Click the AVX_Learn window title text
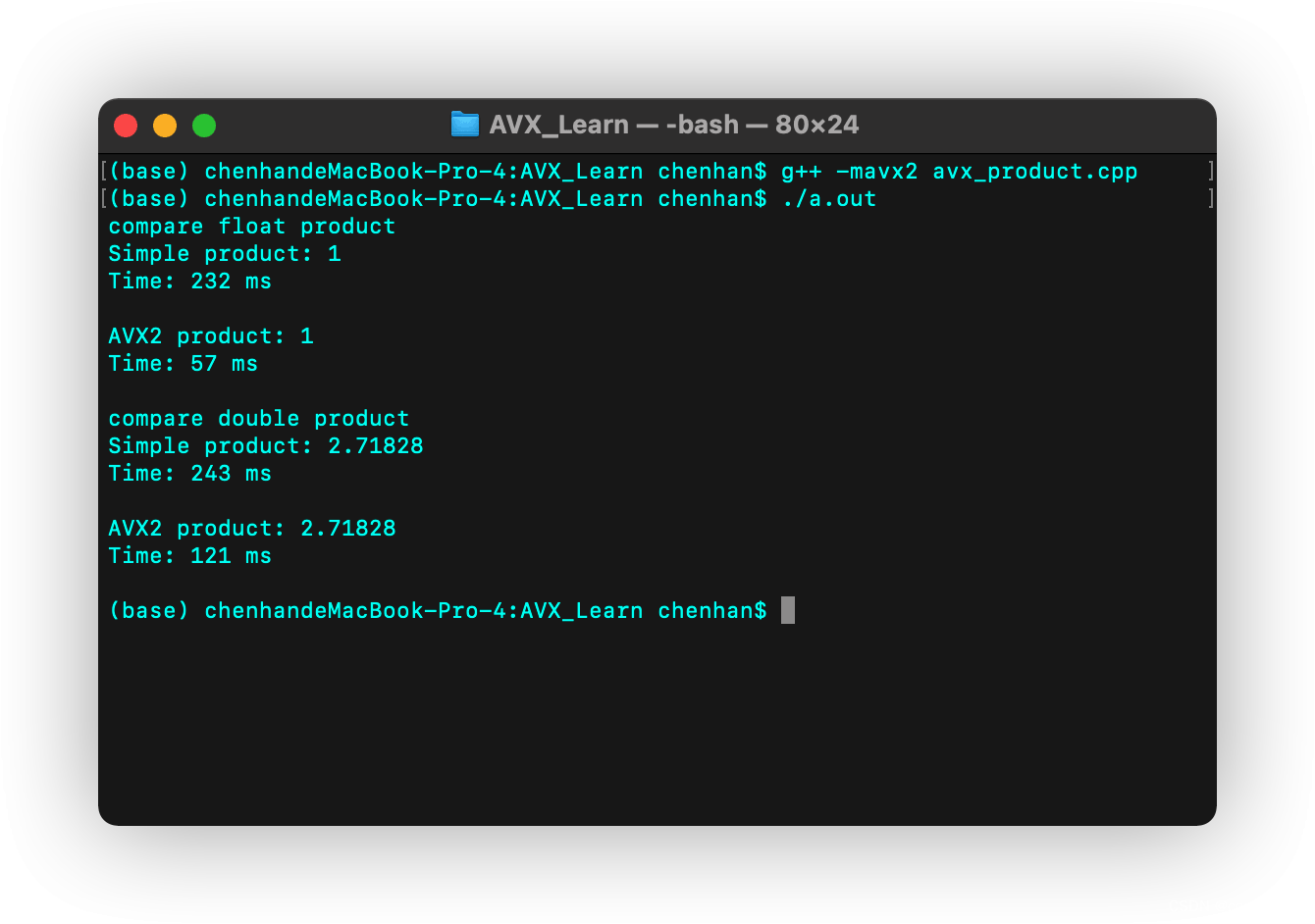 [x=673, y=125]
